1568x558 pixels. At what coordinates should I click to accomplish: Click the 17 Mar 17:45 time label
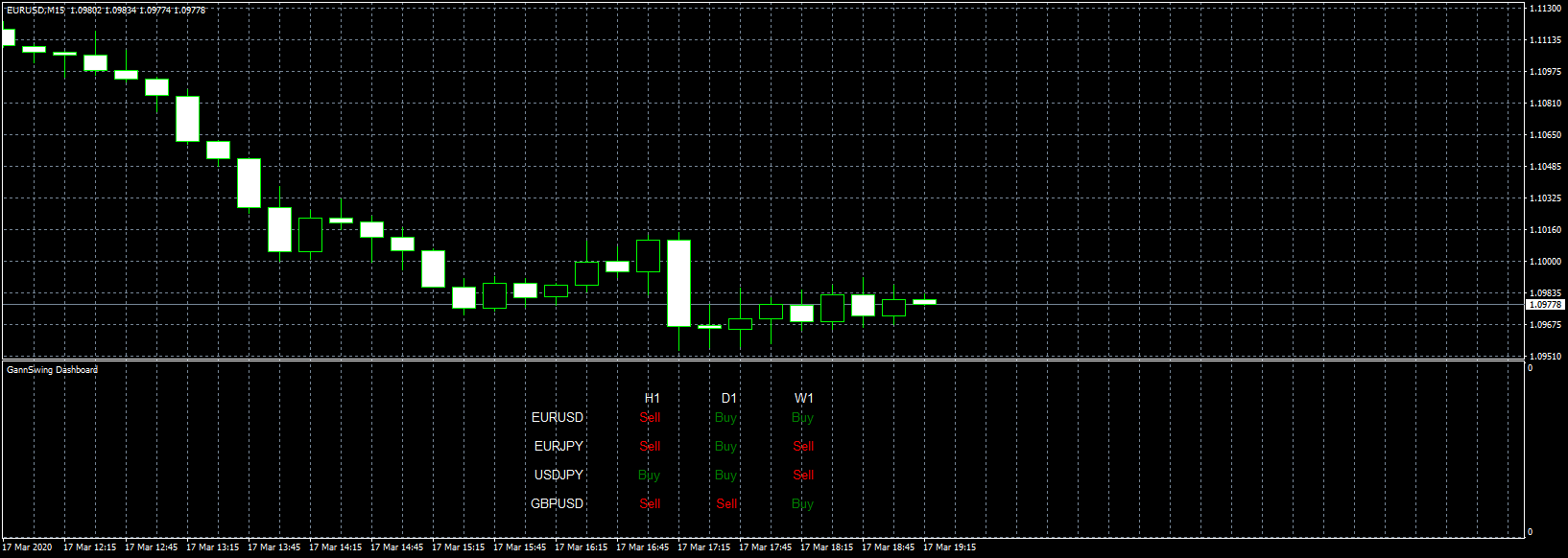coord(765,547)
